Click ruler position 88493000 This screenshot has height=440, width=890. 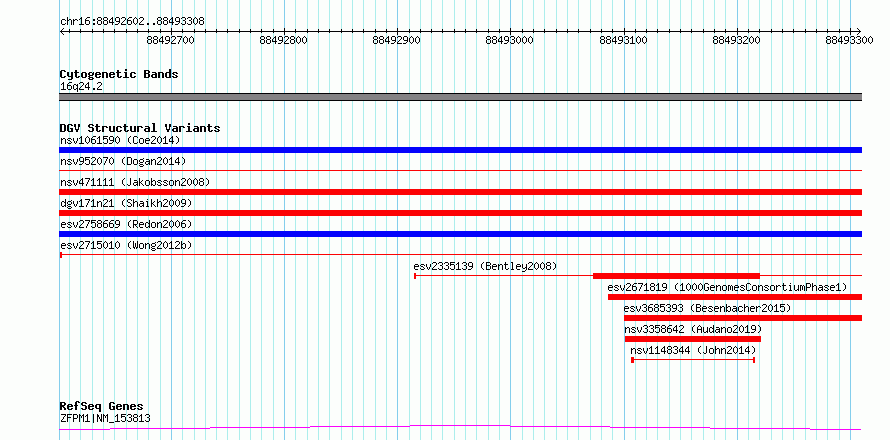[510, 40]
